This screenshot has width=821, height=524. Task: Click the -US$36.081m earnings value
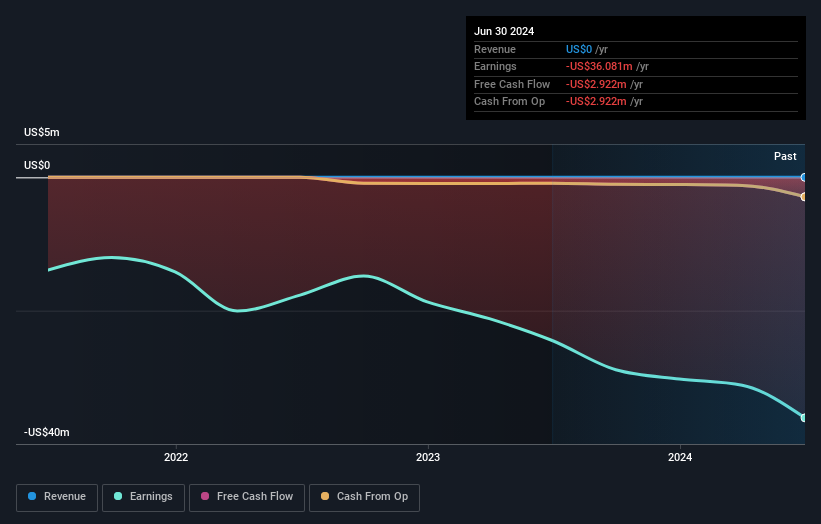599,66
